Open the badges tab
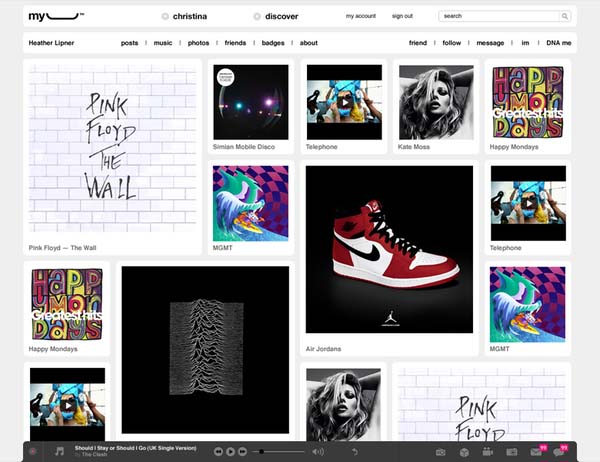 273,43
